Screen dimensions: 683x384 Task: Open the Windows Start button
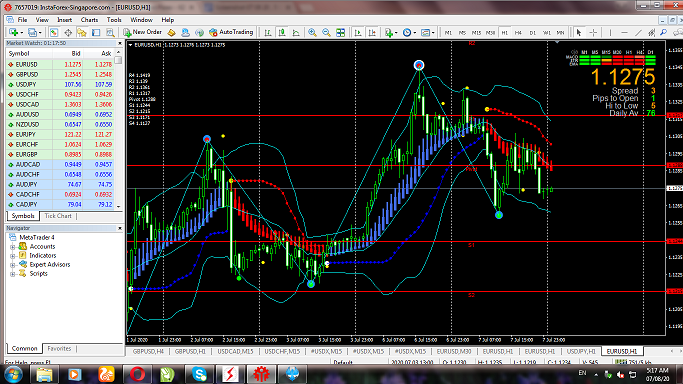click(x=14, y=374)
